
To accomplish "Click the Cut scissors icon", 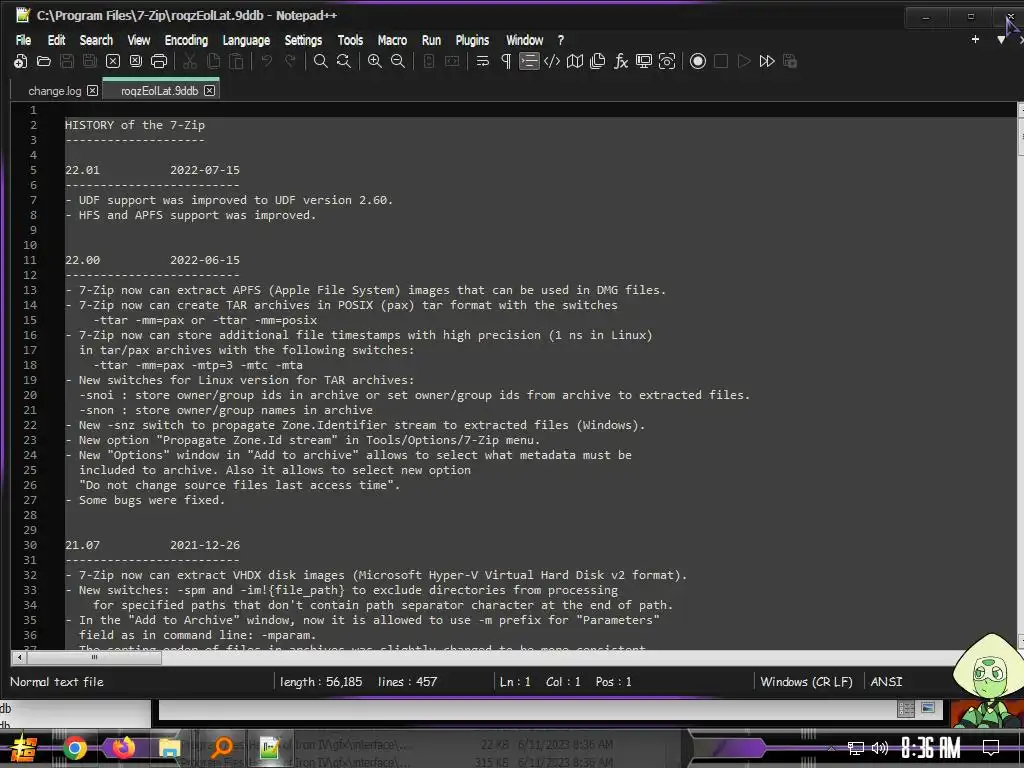I will pos(190,61).
